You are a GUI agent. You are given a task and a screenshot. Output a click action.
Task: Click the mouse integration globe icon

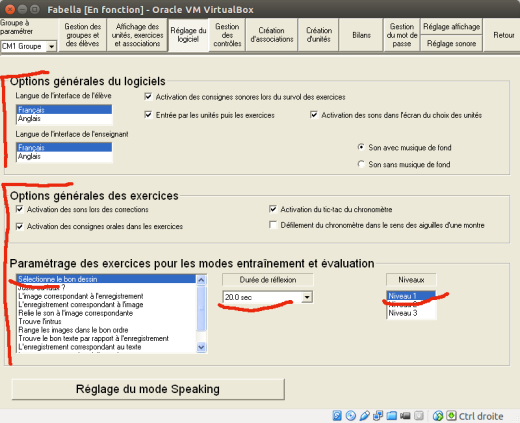438,415
